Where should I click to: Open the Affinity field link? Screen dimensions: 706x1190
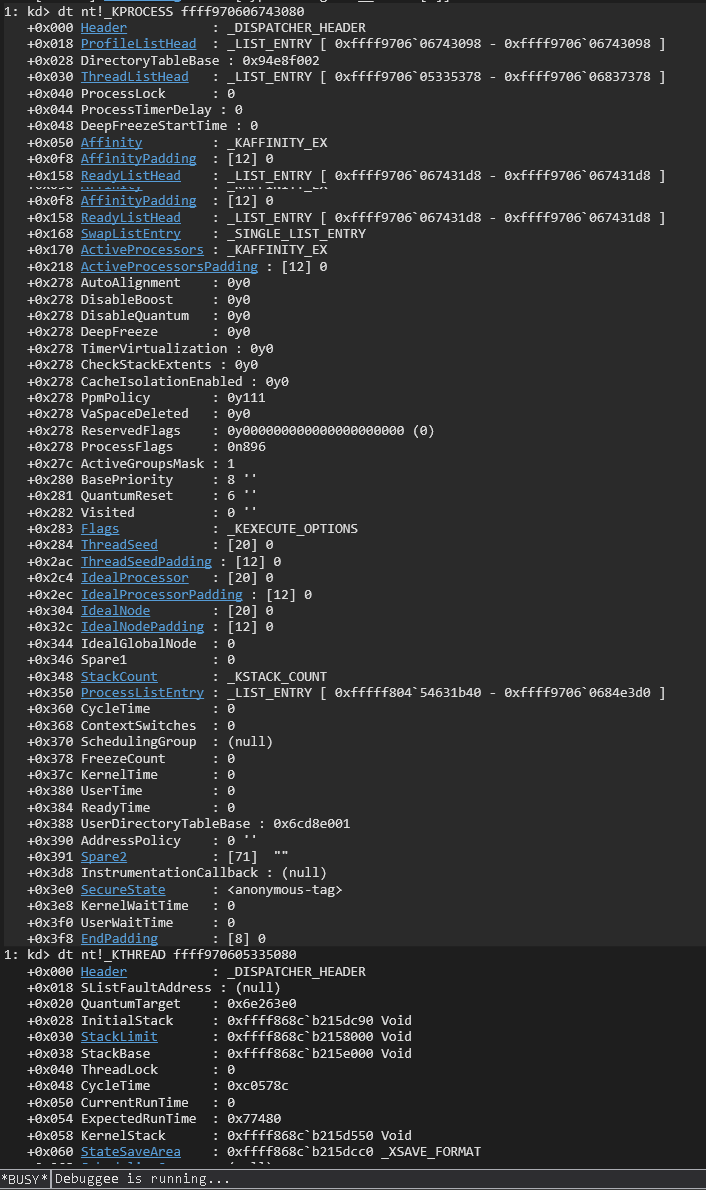click(x=112, y=143)
